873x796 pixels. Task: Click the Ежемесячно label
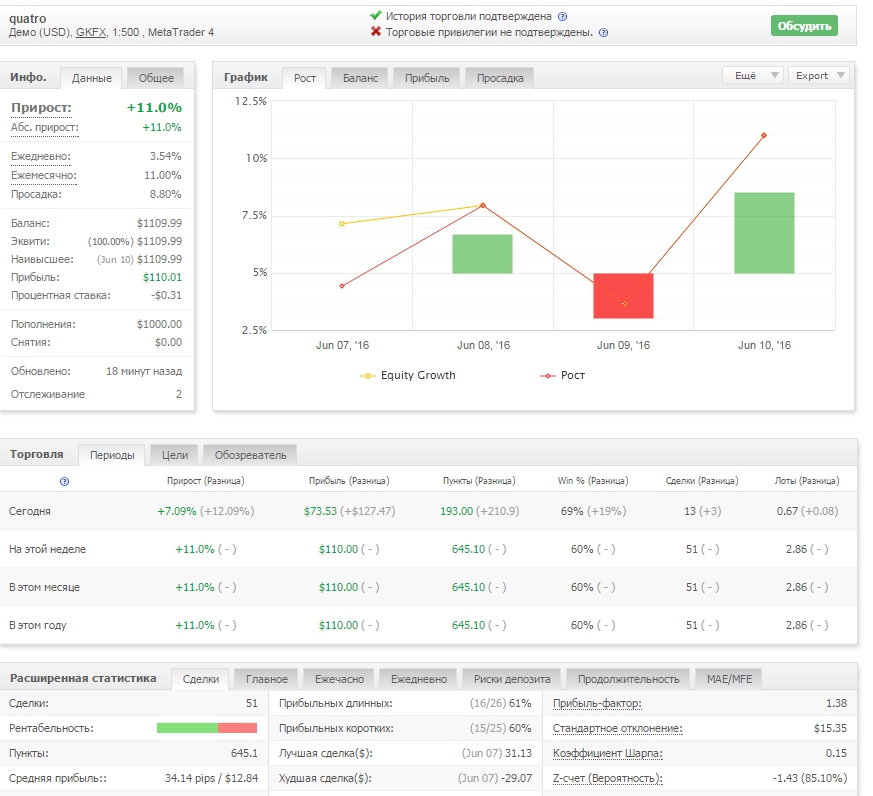pos(43,175)
